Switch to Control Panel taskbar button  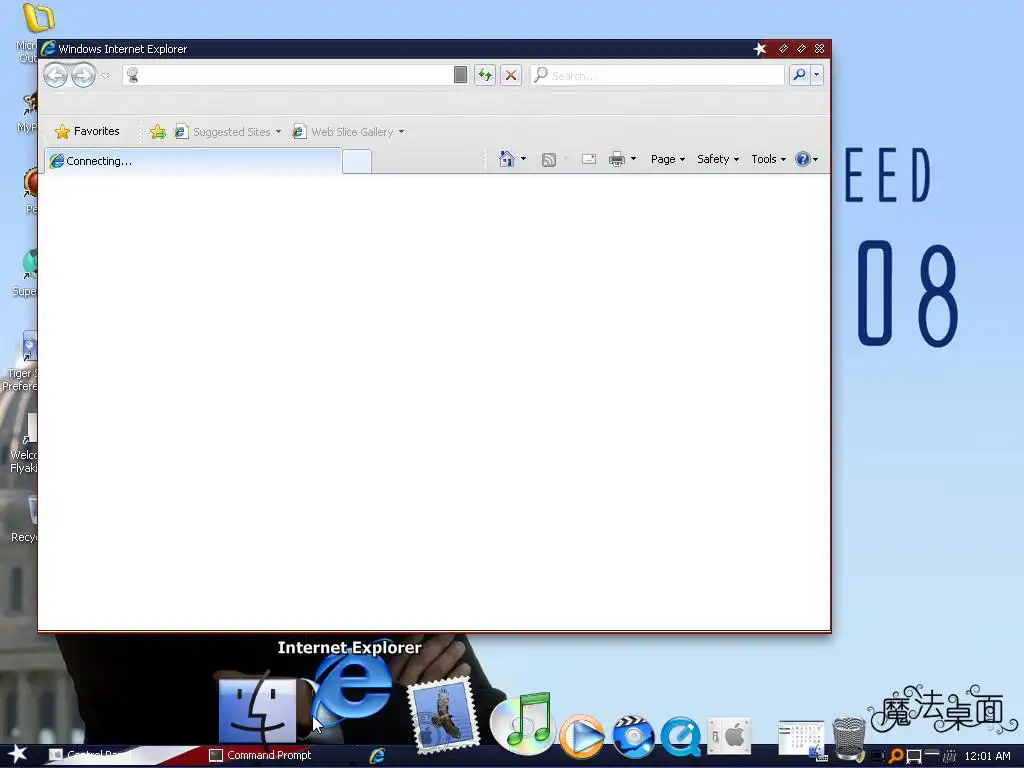(x=91, y=755)
